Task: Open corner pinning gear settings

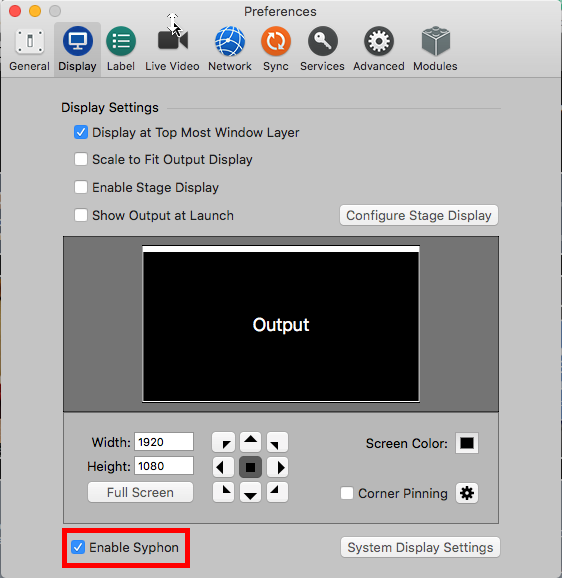Action: point(467,493)
